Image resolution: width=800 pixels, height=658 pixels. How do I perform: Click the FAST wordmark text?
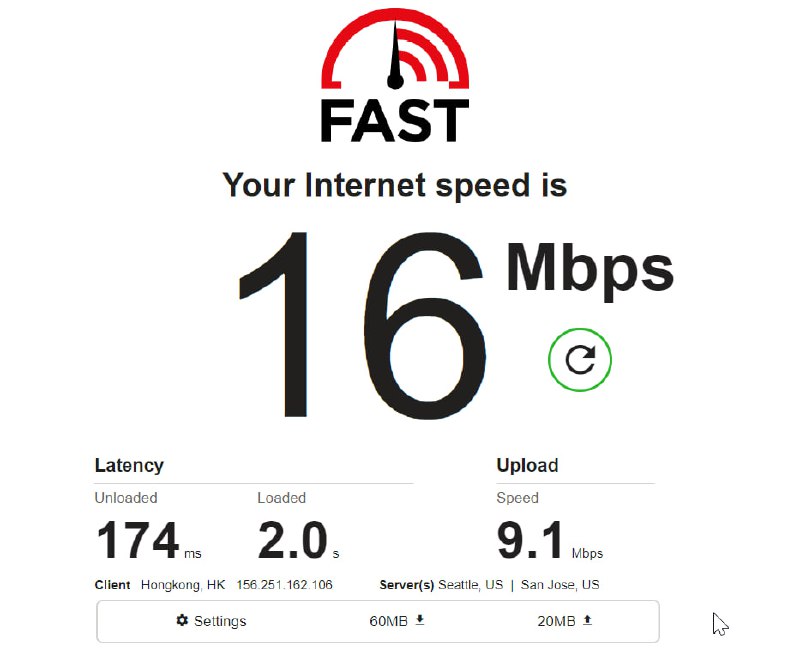click(395, 120)
